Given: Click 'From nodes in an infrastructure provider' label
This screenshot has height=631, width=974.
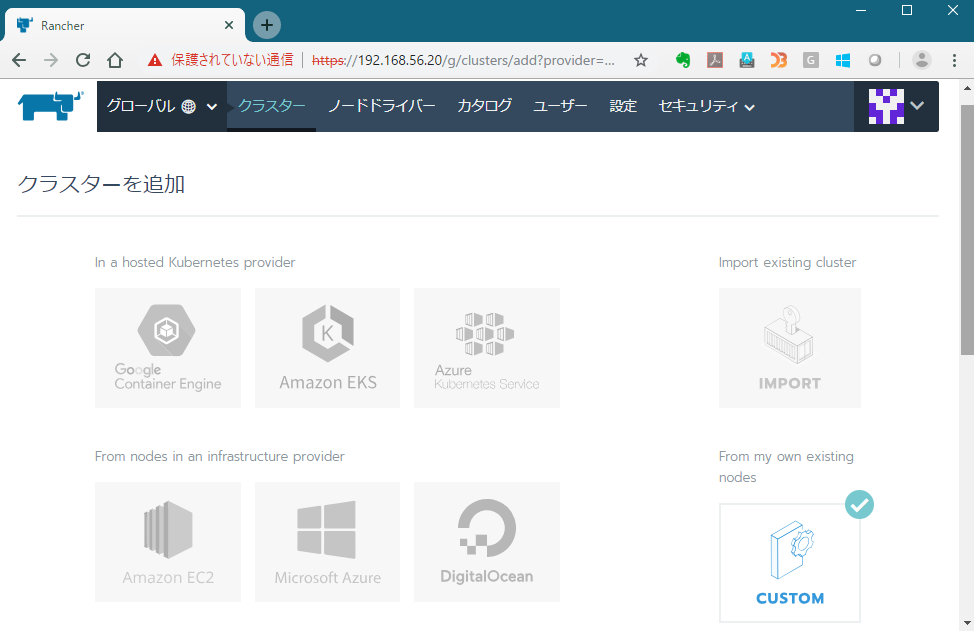Looking at the screenshot, I should tap(219, 456).
